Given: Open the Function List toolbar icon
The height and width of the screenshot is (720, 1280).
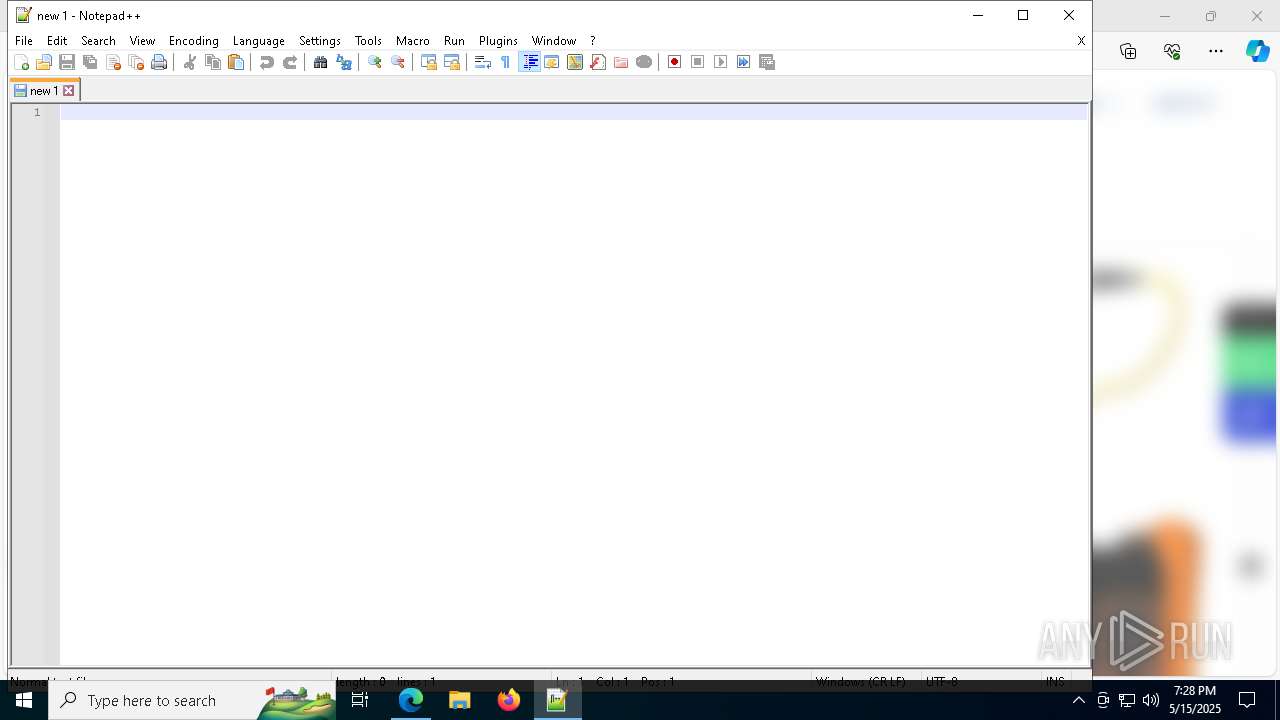Looking at the screenshot, I should (598, 62).
